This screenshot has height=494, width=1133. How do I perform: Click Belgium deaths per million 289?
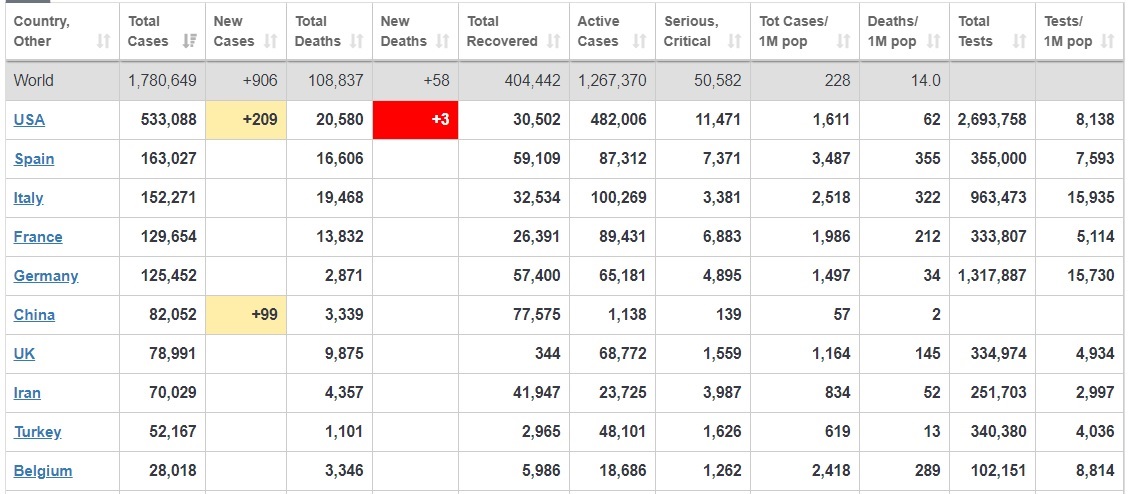point(928,470)
